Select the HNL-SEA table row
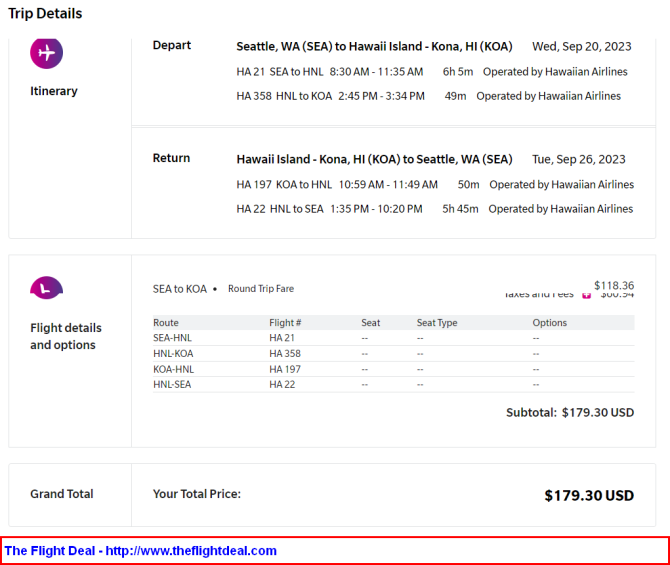Screen dimensions: 670x565 (393, 384)
